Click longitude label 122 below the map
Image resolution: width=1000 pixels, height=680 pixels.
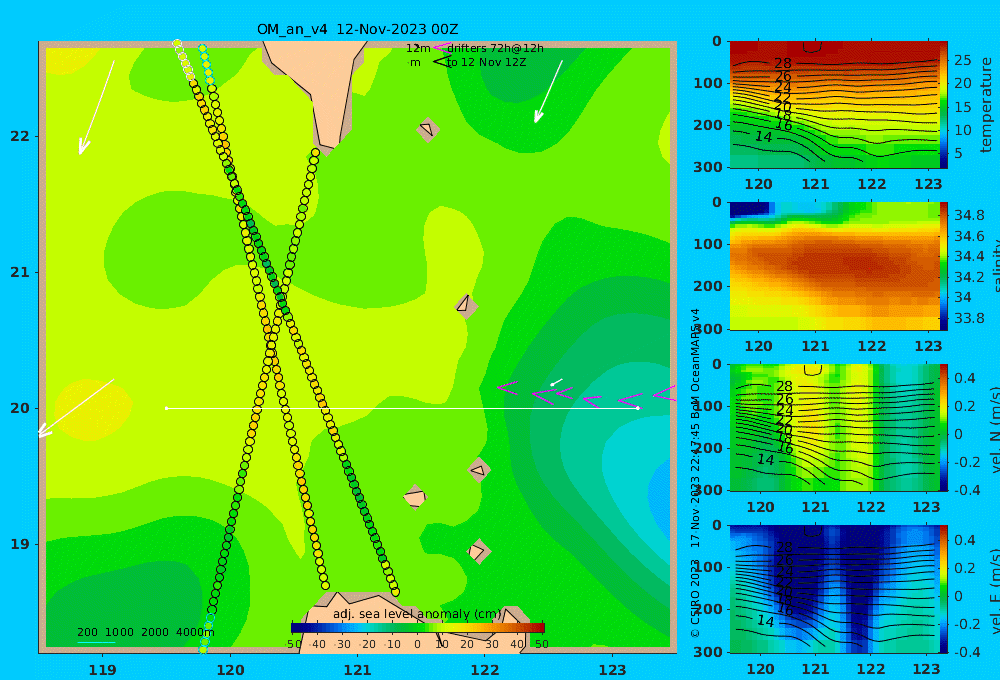pos(485,670)
